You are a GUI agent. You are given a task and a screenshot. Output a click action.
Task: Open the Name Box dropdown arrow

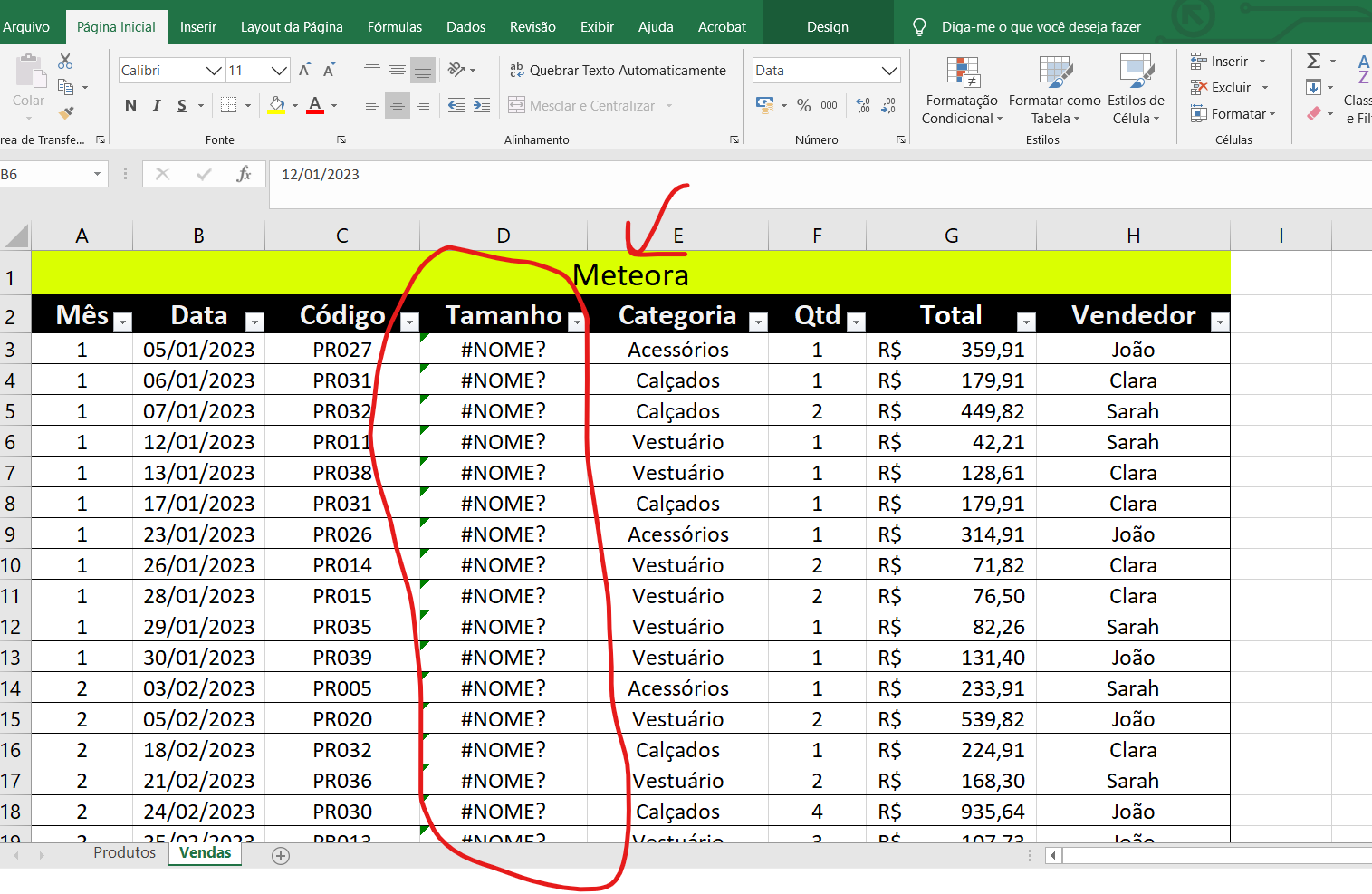pyautogui.click(x=97, y=174)
